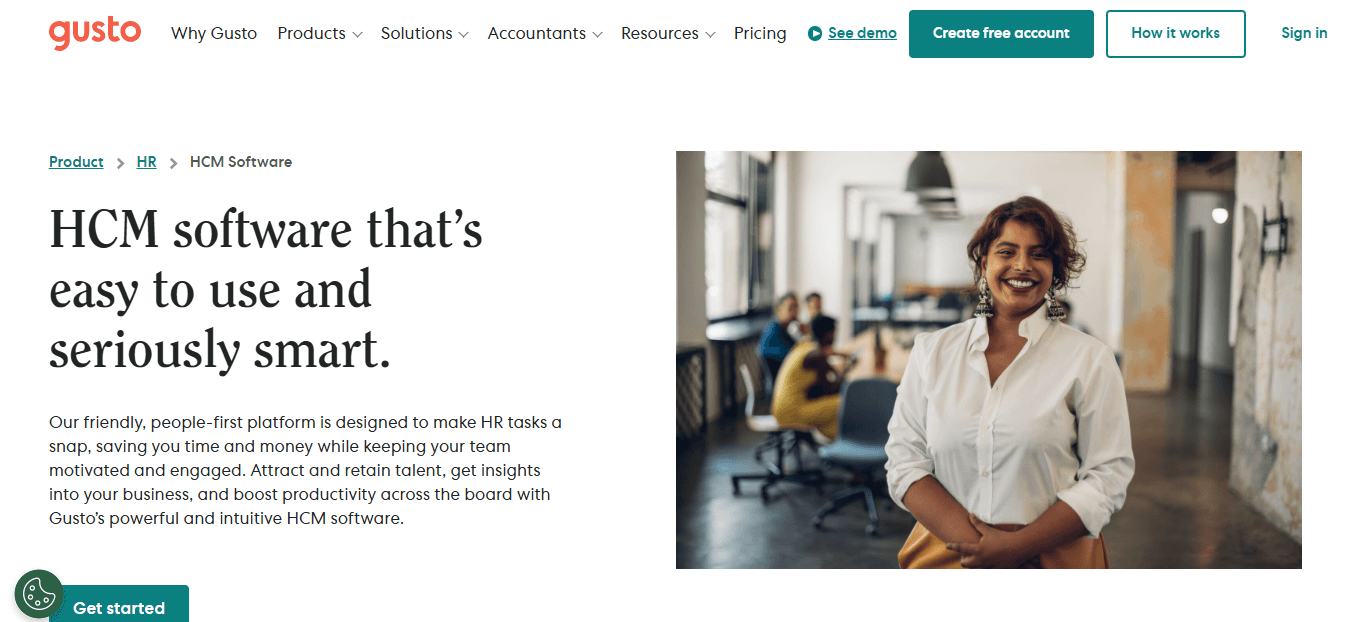
Task: Go to the Pricing page
Action: pyautogui.click(x=760, y=33)
